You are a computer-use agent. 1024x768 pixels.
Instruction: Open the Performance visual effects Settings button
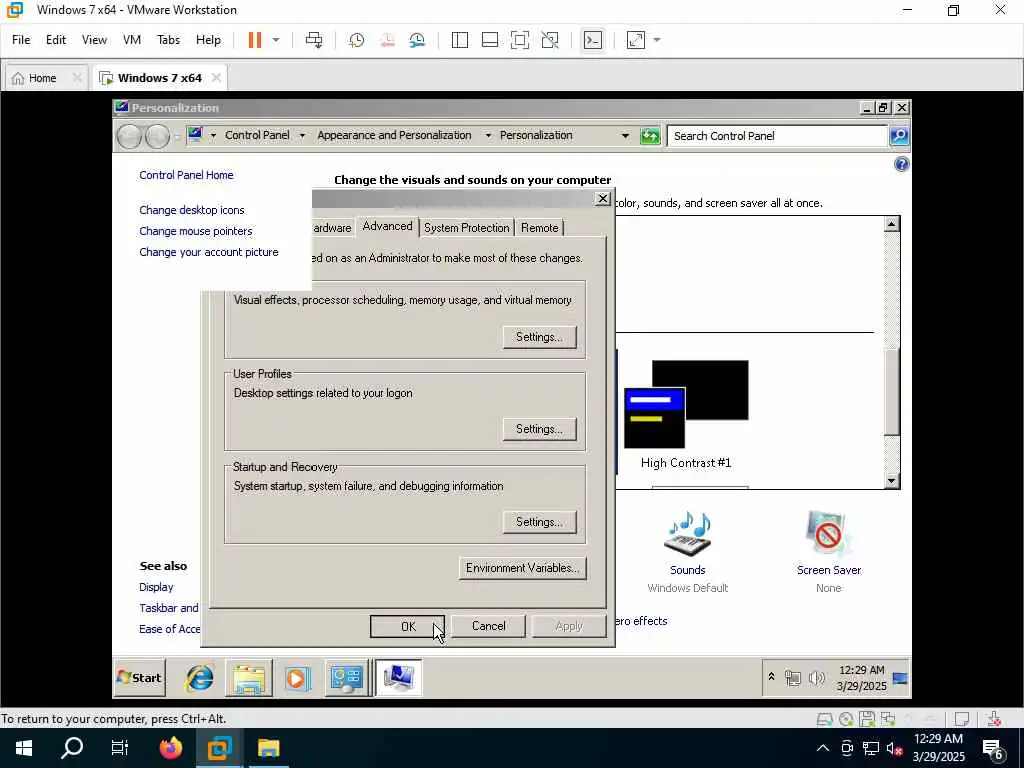click(539, 337)
